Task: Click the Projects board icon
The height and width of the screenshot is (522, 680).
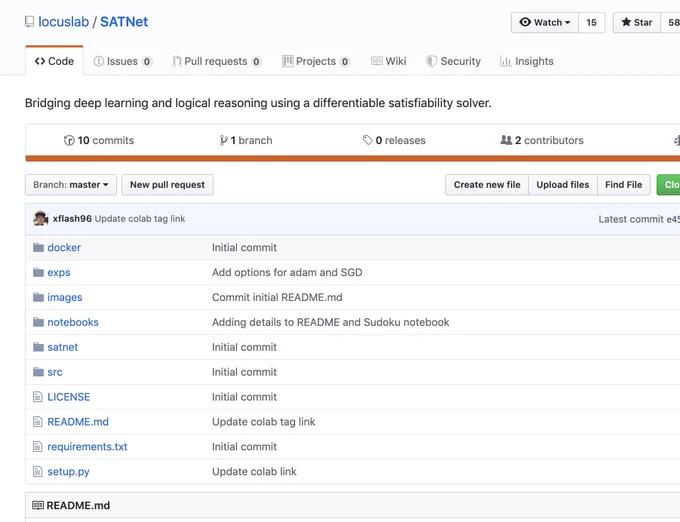Action: [x=287, y=62]
